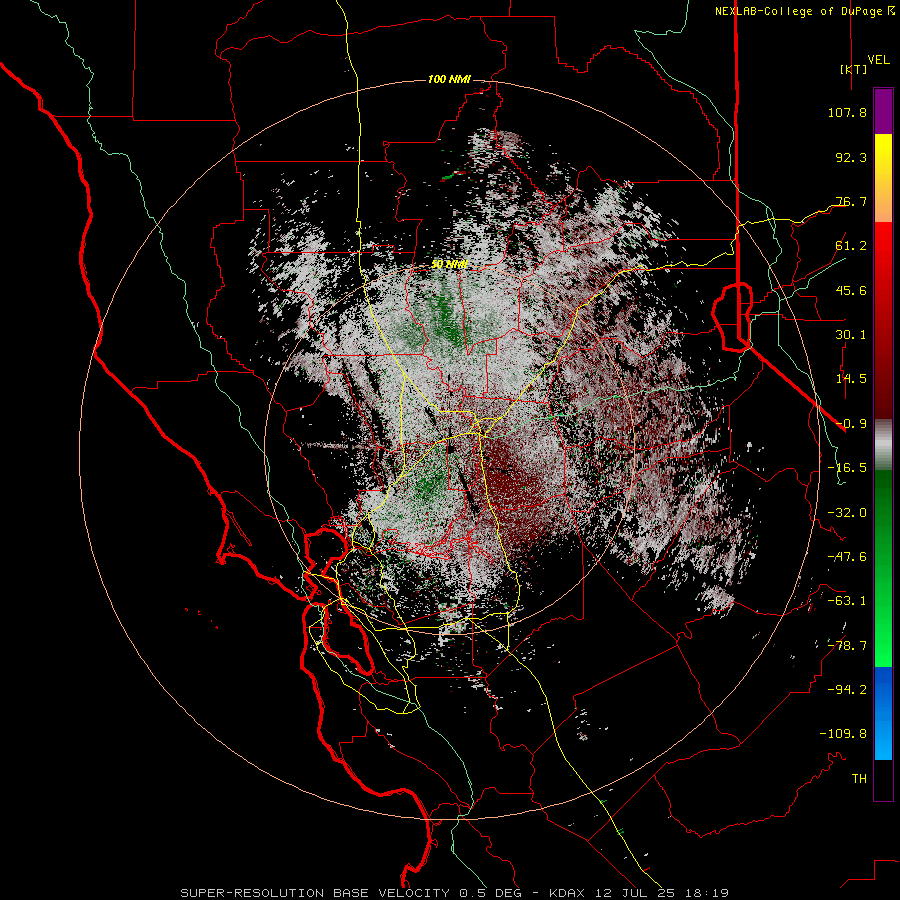Pick the green segment of velocity color bar

(883, 568)
